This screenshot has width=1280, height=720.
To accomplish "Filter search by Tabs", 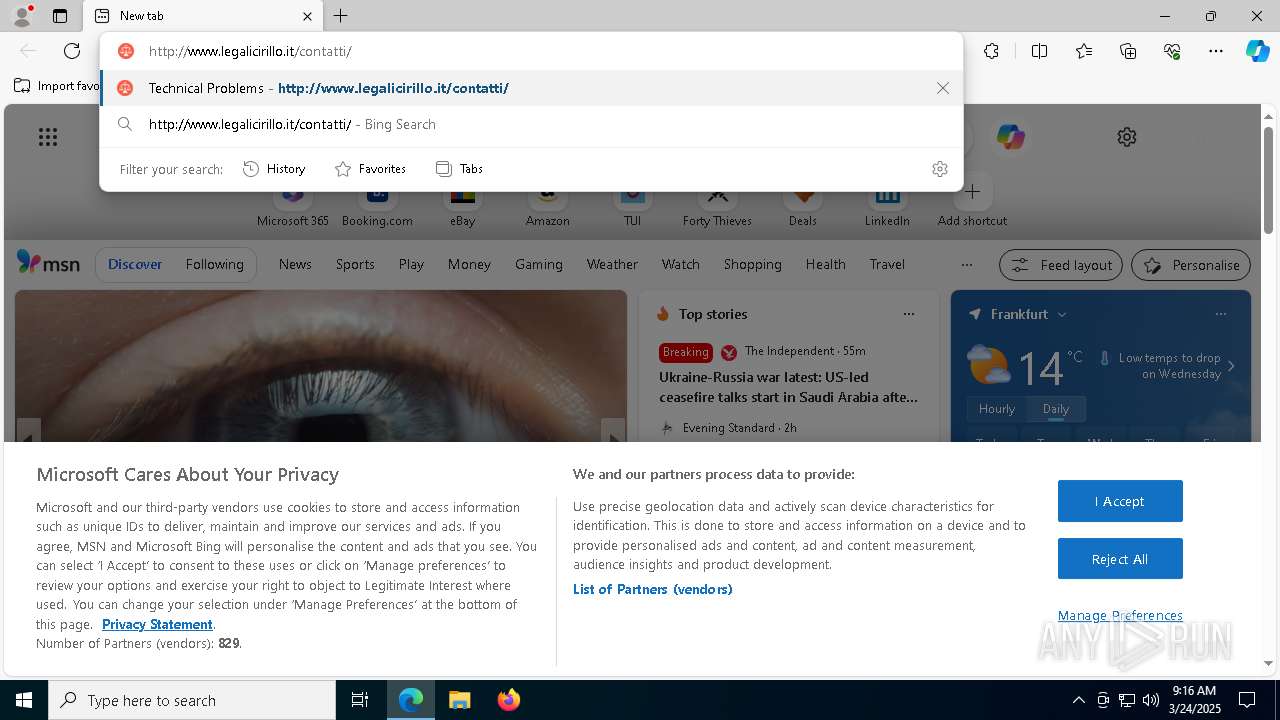I will tap(459, 169).
